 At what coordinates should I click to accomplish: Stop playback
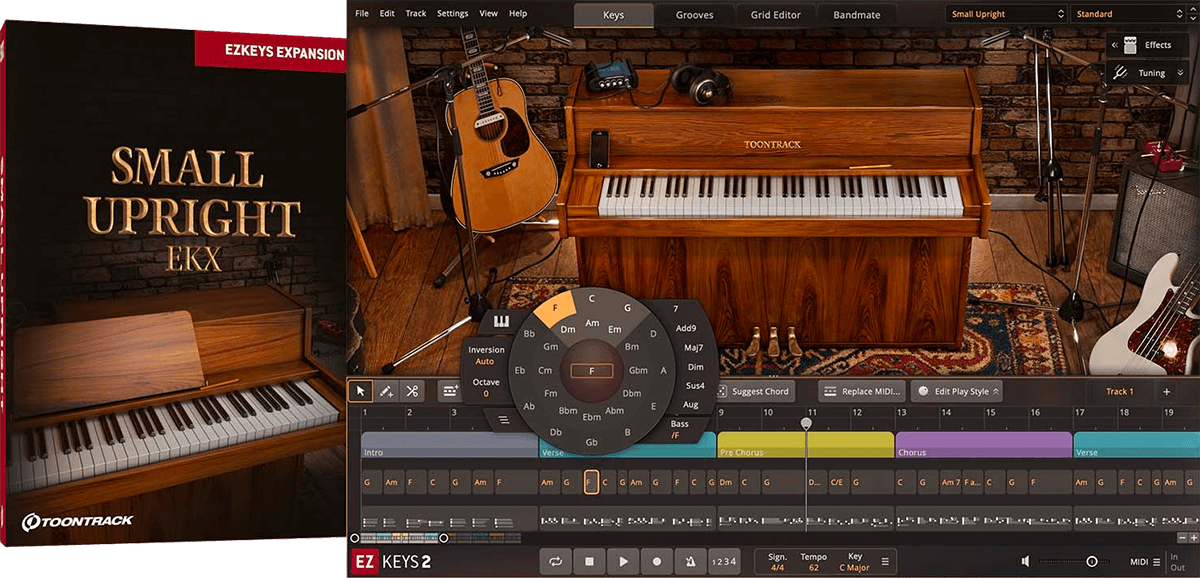(x=589, y=562)
